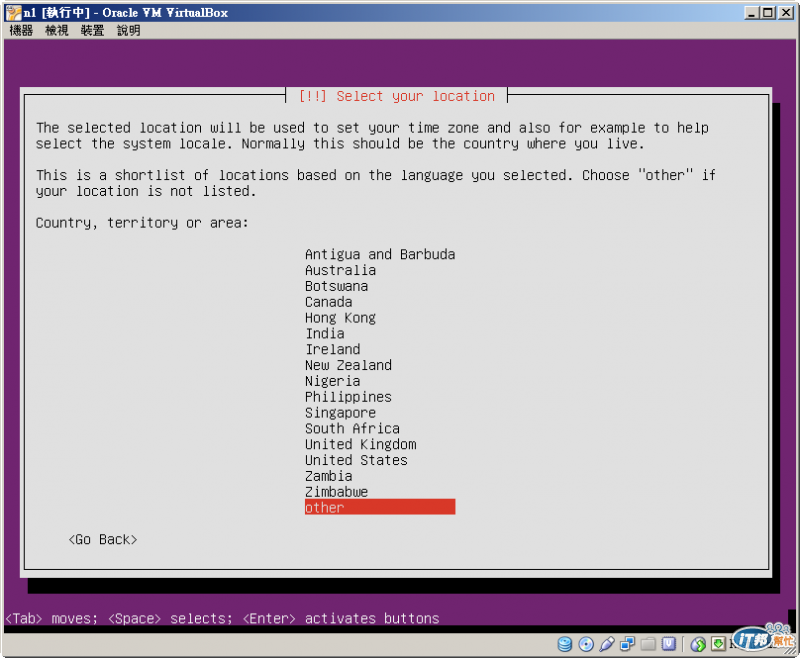Click the USB devices status icon
Image resolution: width=800 pixels, height=658 pixels.
click(607, 644)
